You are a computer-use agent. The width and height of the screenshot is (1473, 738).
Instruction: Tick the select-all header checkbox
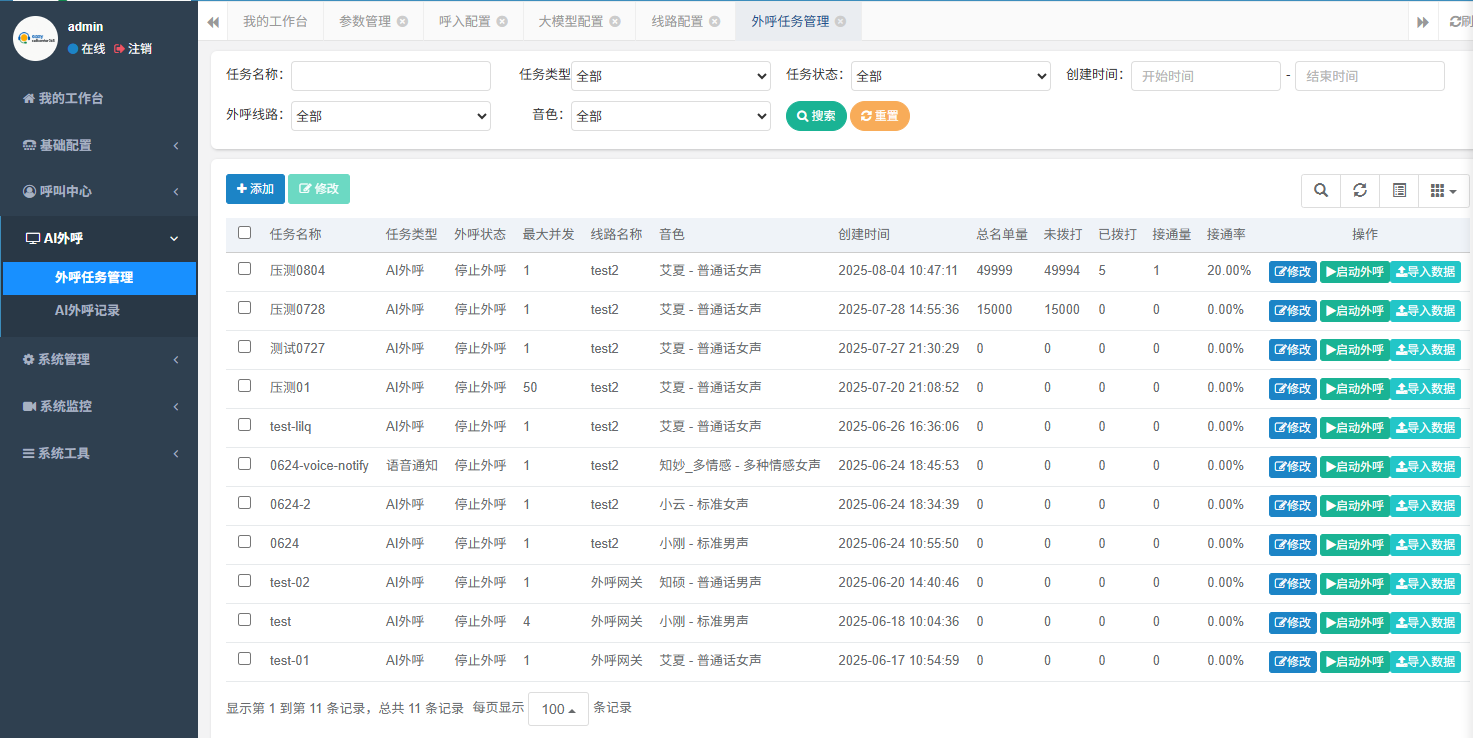[x=245, y=233]
